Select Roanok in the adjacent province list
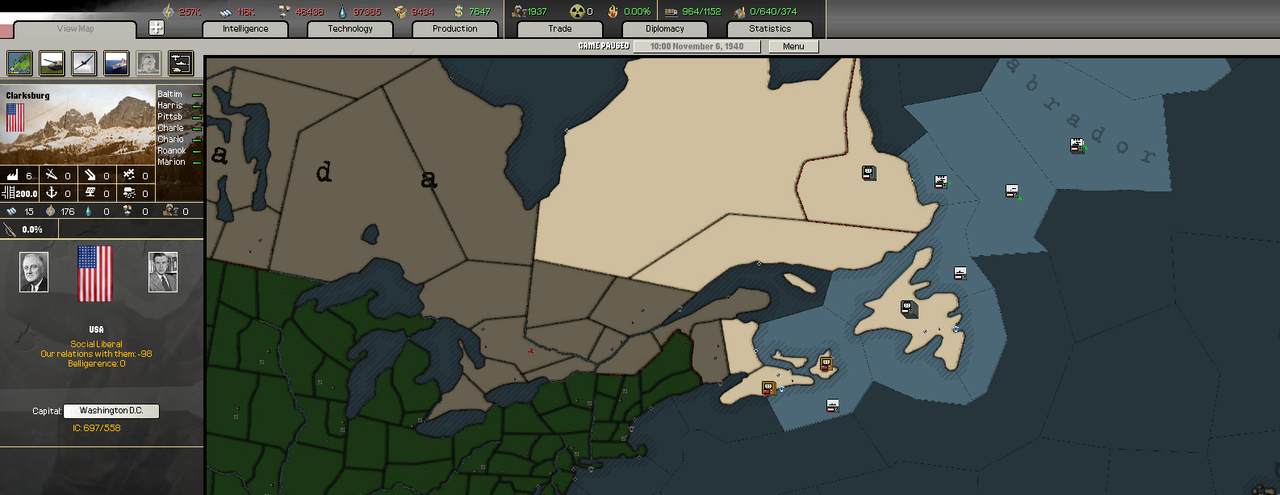 [172, 151]
